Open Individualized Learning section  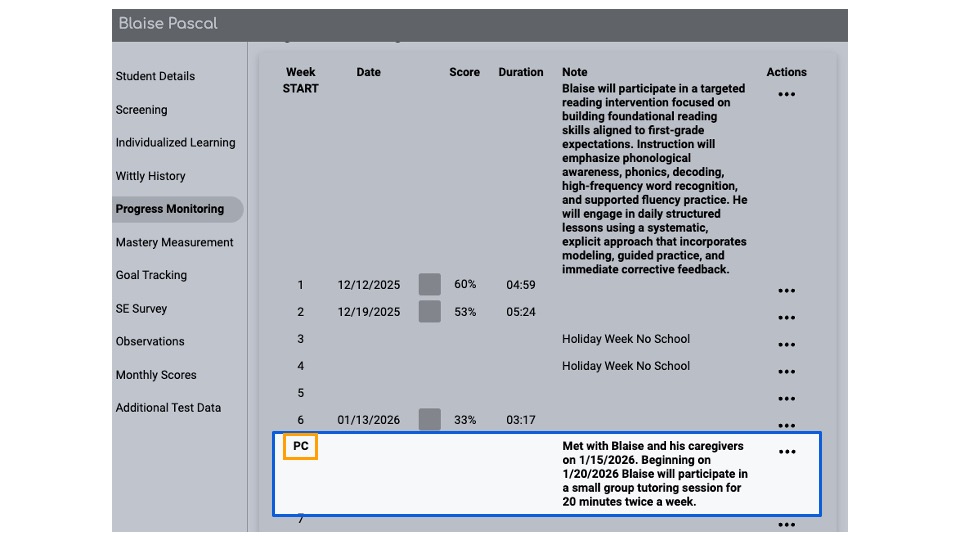coord(175,143)
